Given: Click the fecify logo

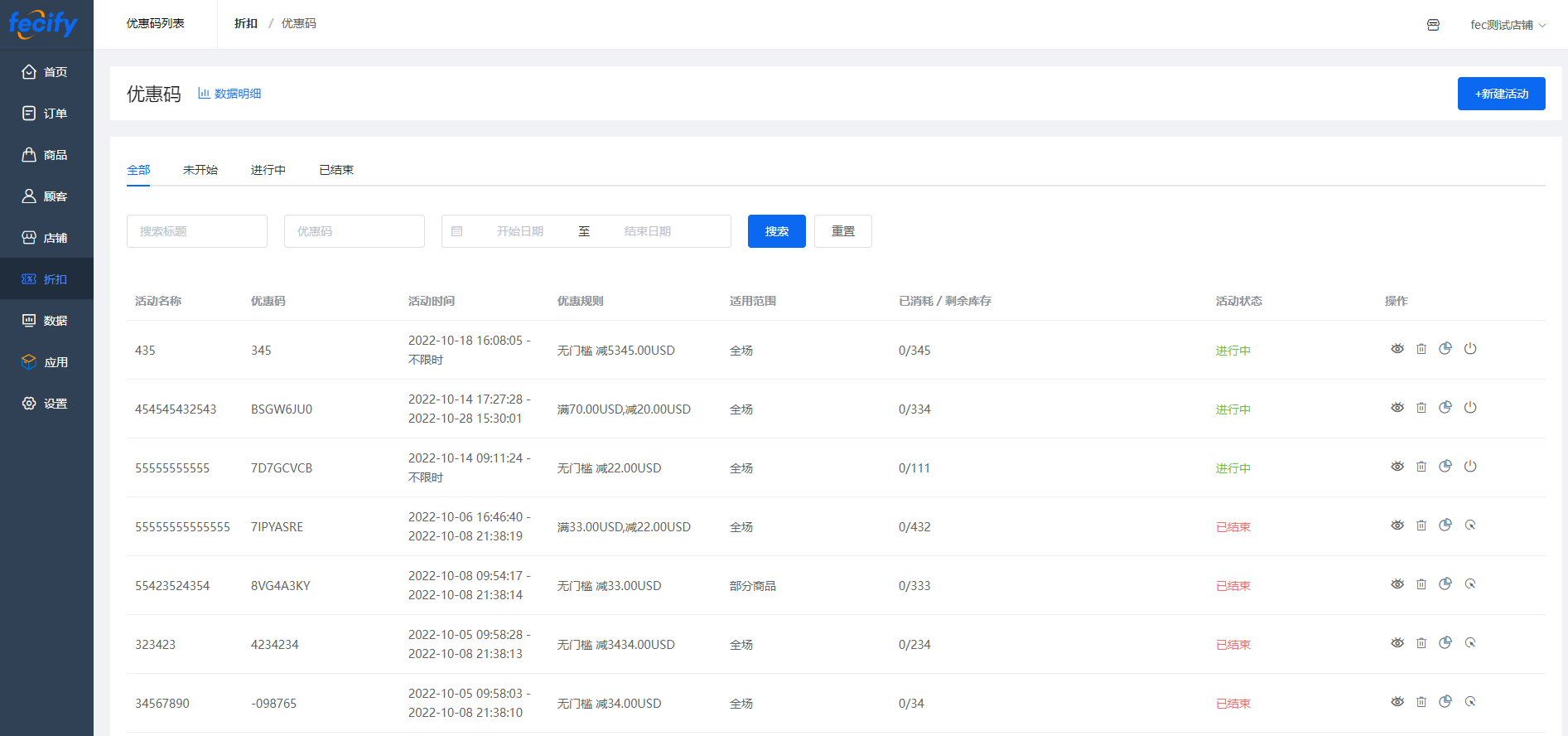Looking at the screenshot, I should point(43,23).
